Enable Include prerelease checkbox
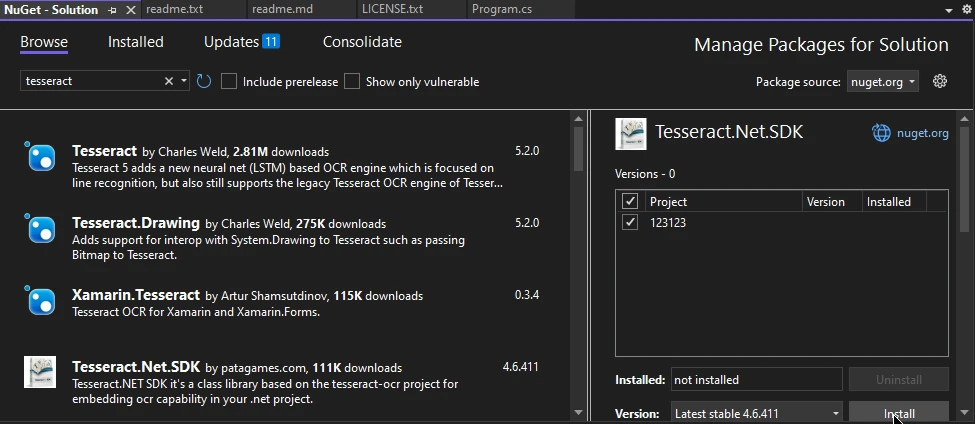The width and height of the screenshot is (975, 424). click(x=229, y=81)
